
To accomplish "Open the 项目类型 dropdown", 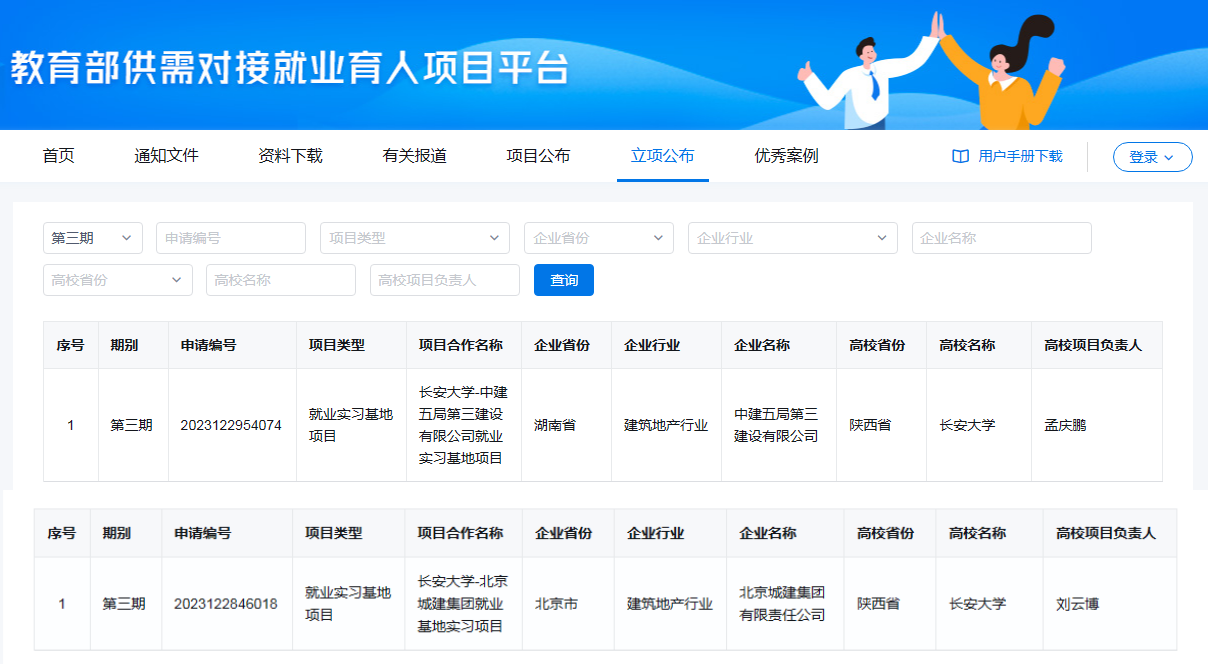I will pos(414,238).
